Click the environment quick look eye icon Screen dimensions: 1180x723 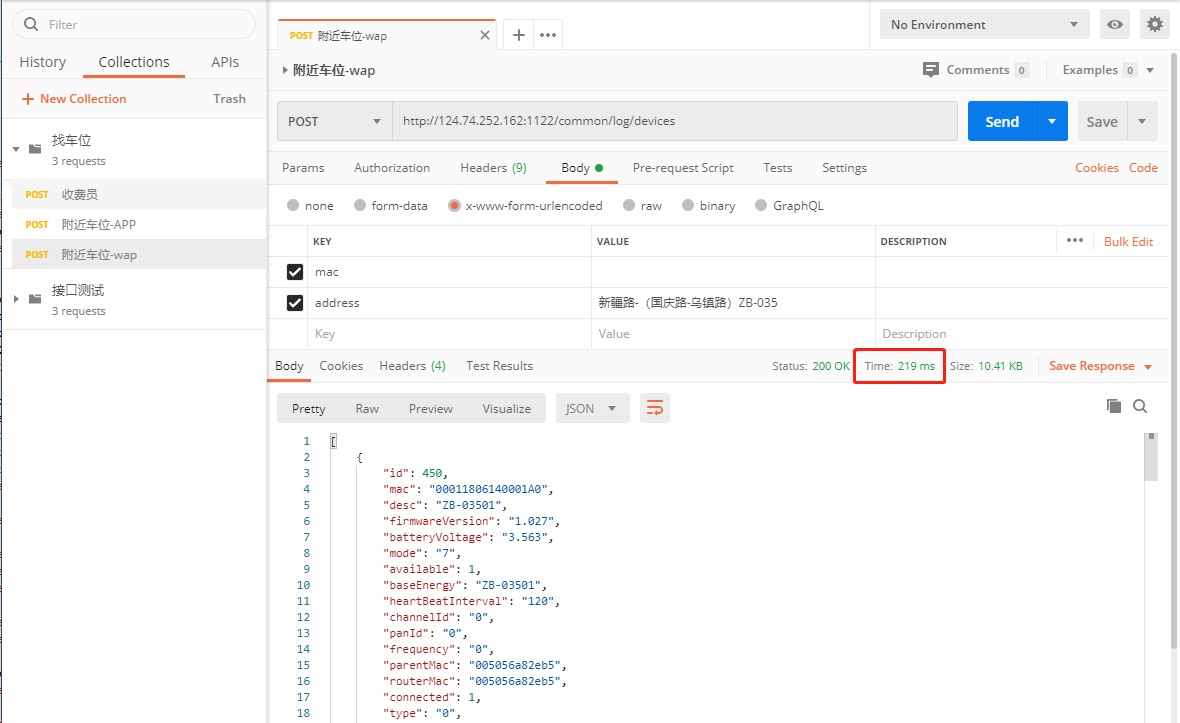click(x=1115, y=24)
